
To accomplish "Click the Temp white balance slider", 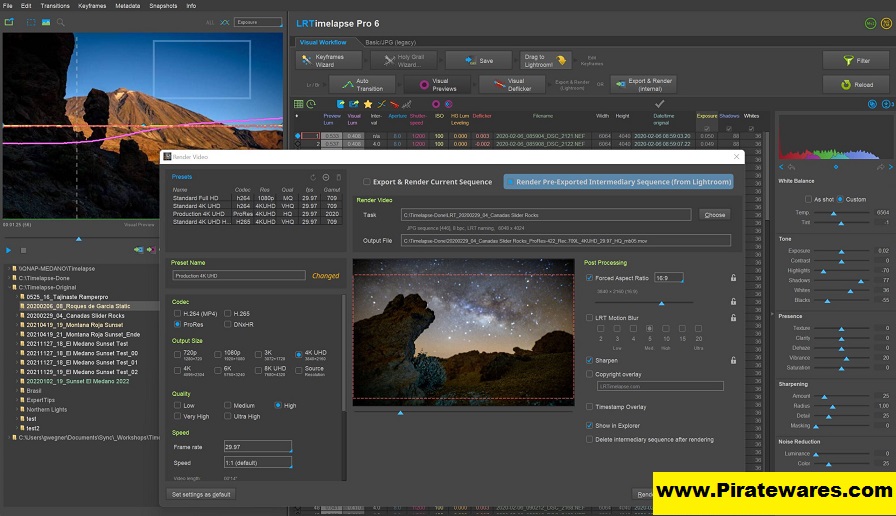I will tap(832, 212).
